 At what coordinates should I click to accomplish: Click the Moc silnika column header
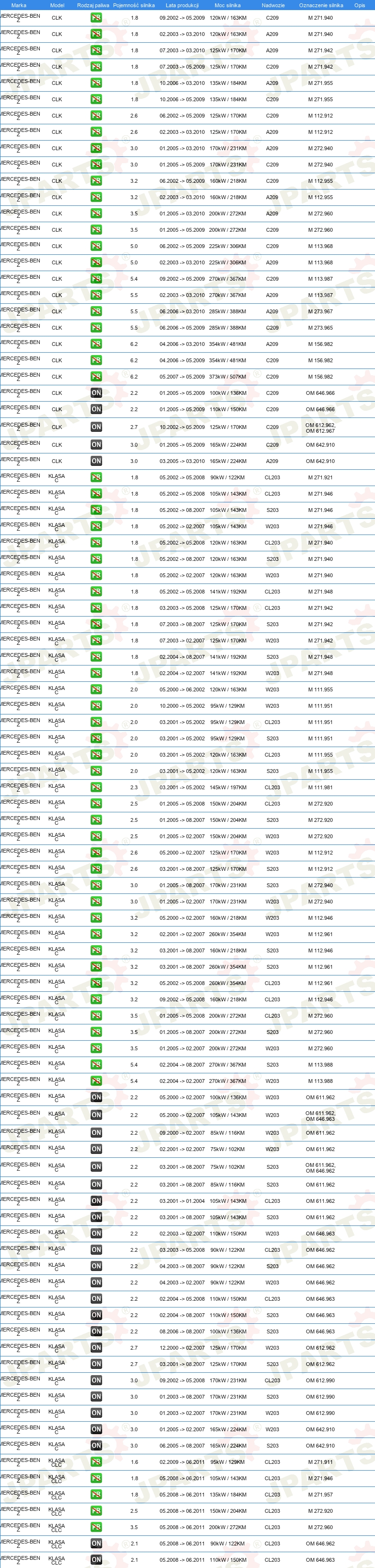pos(228,5)
